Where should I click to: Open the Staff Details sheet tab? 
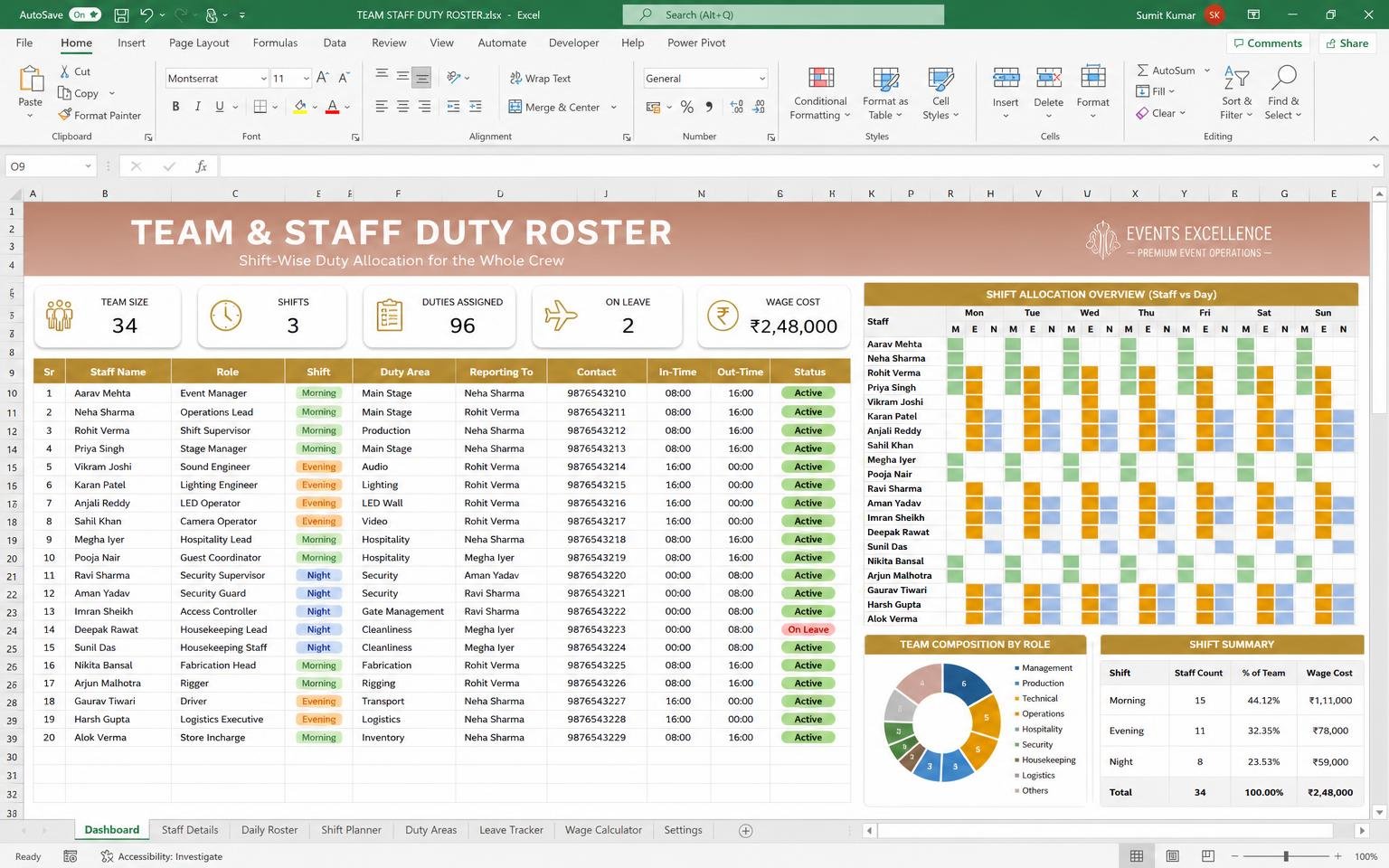pyautogui.click(x=190, y=830)
